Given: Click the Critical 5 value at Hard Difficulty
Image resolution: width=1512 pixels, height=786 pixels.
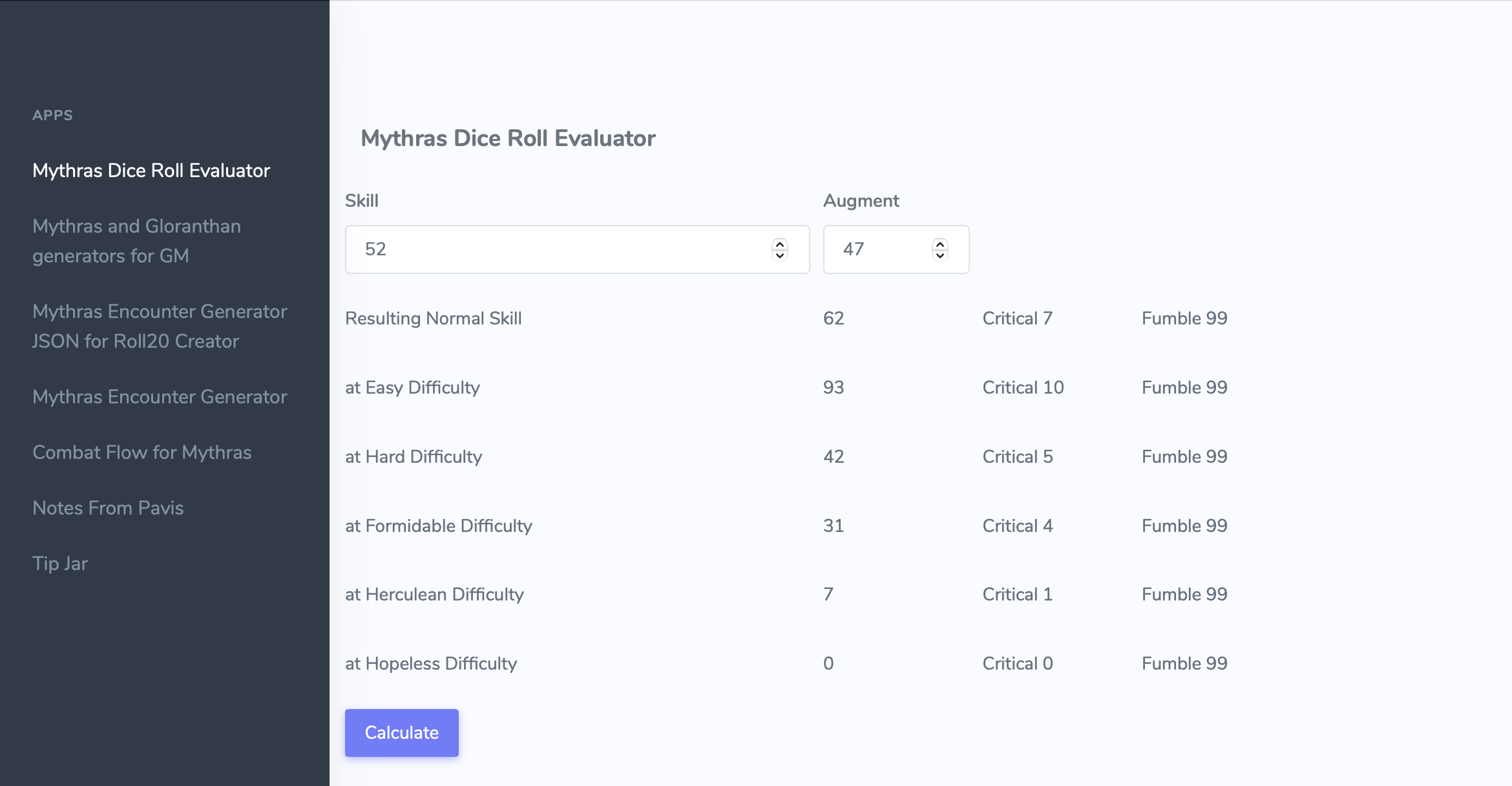Looking at the screenshot, I should coord(1017,457).
